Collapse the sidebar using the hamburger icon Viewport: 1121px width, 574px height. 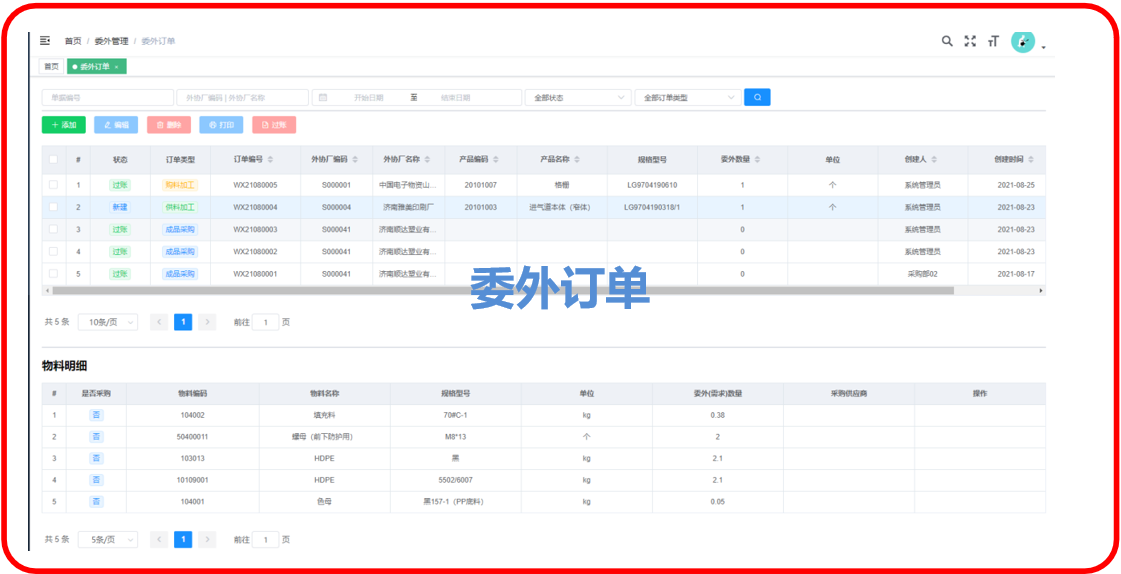tap(45, 41)
